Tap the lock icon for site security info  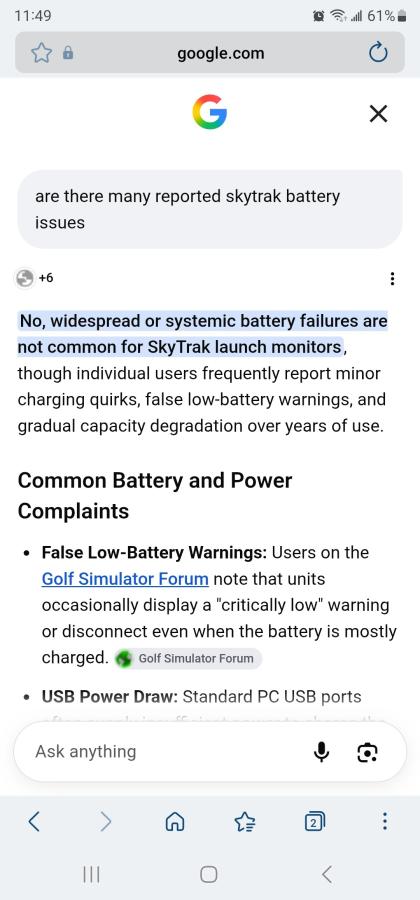point(68,53)
